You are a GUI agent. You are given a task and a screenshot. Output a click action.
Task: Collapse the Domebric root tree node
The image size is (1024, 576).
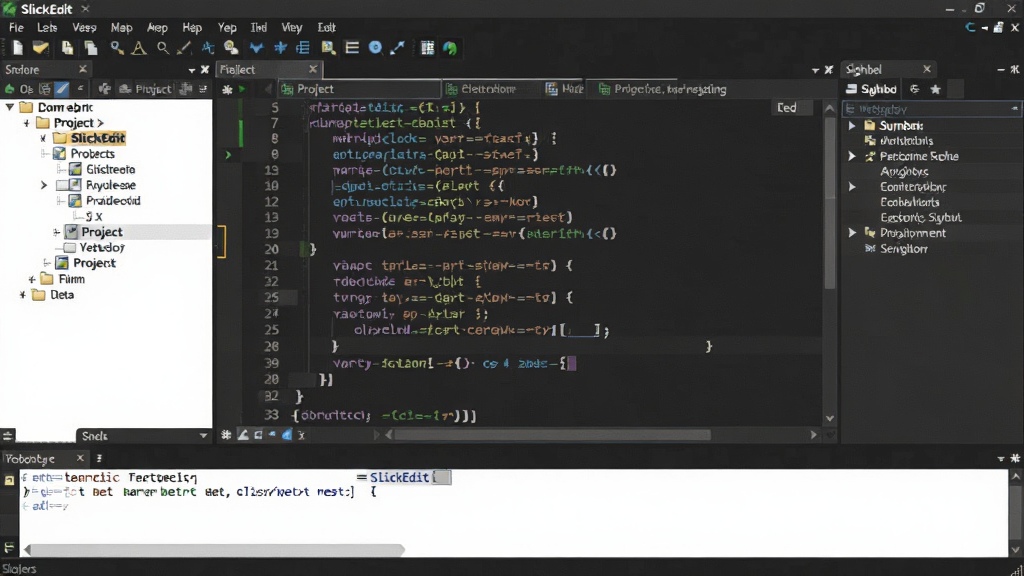tap(10, 106)
